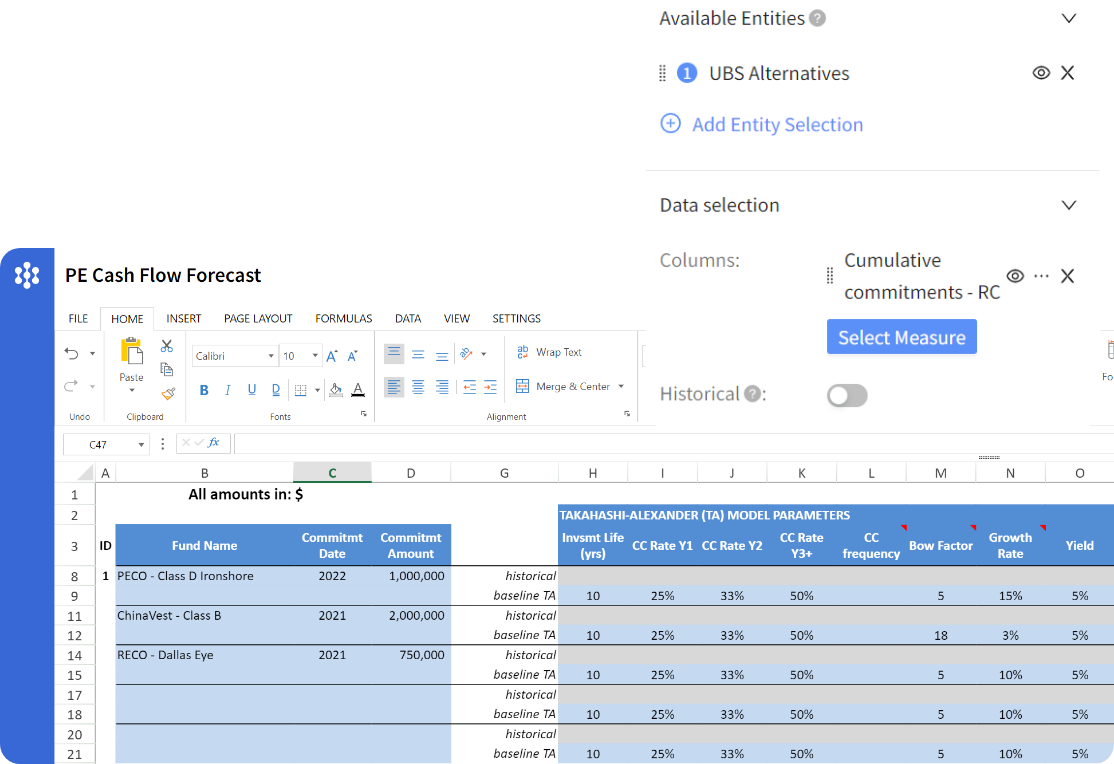This screenshot has height=764, width=1114.
Task: Toggle the Historical switch
Action: 847,396
